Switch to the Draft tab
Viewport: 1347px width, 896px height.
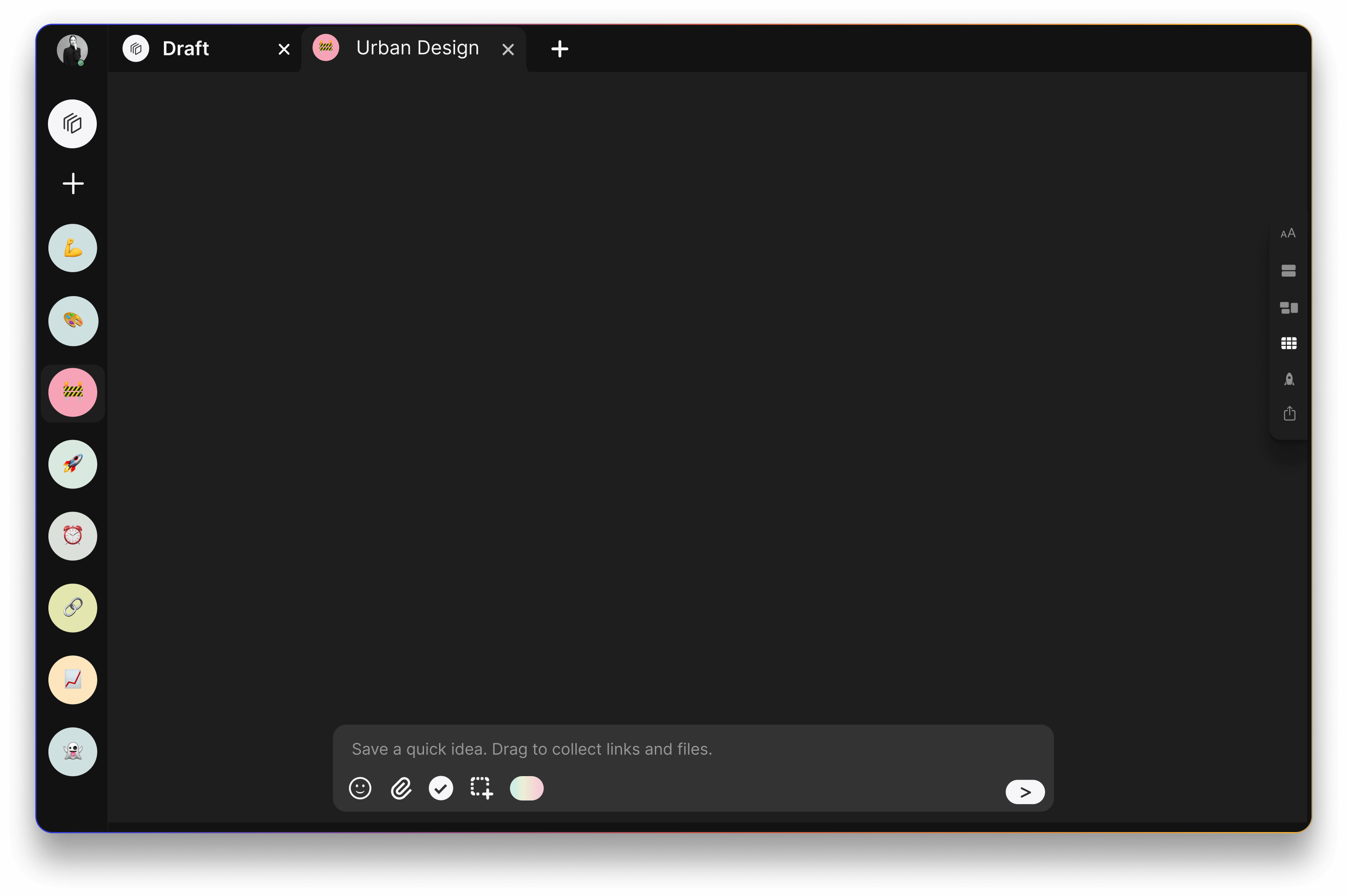(185, 48)
